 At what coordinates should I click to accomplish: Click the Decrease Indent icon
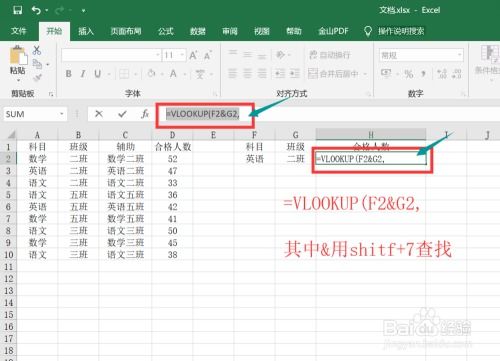(x=280, y=73)
